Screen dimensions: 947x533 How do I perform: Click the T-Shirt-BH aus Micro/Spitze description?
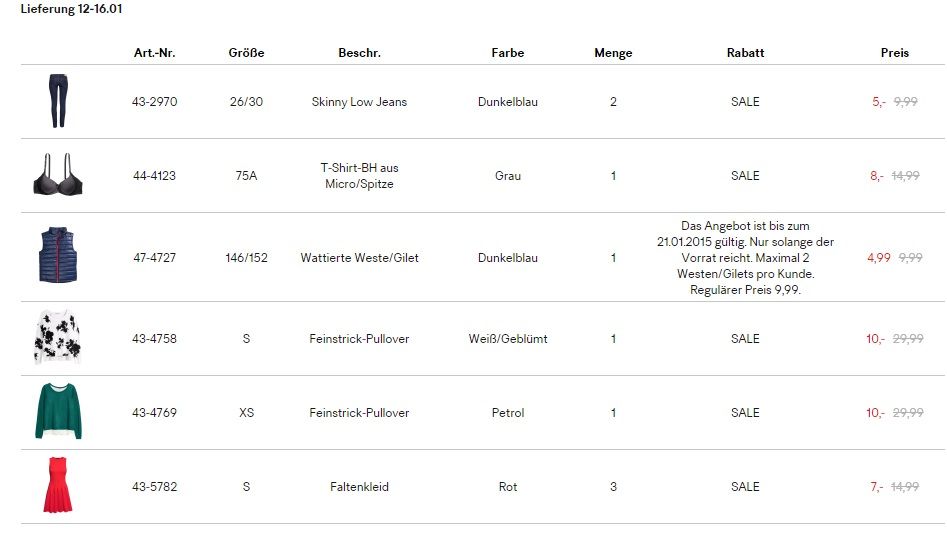pos(359,176)
